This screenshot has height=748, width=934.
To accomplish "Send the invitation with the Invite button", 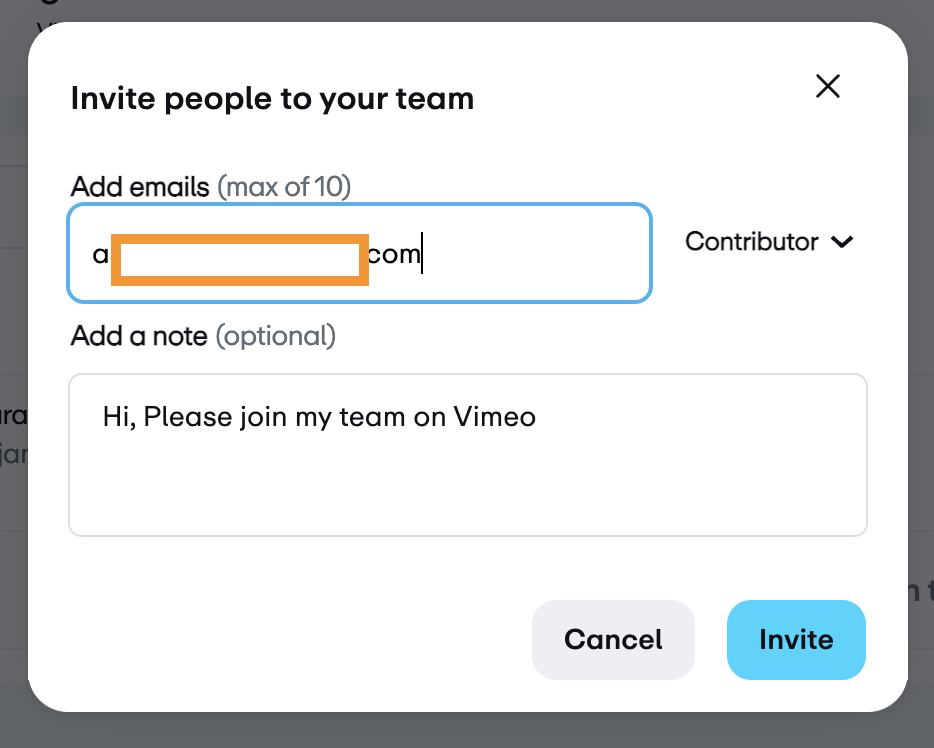I will click(796, 640).
